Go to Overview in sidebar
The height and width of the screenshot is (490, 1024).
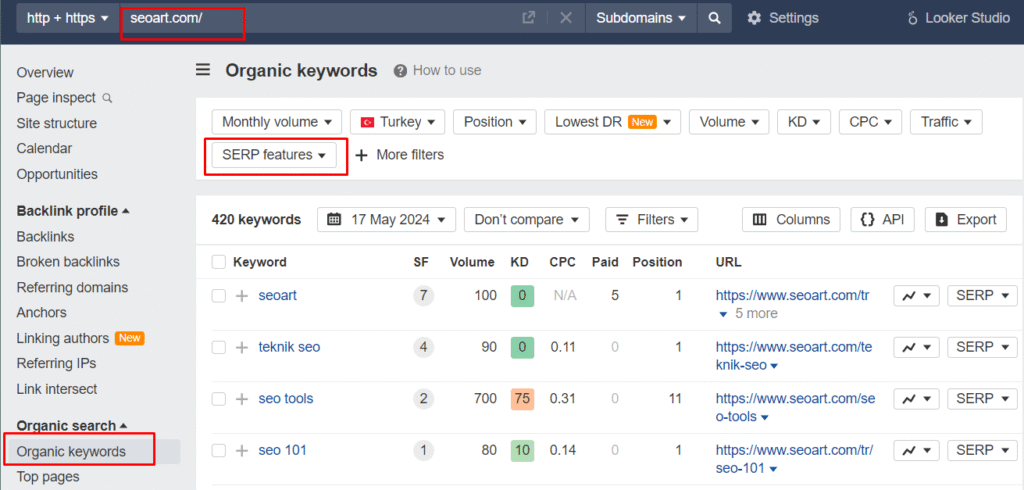45,73
